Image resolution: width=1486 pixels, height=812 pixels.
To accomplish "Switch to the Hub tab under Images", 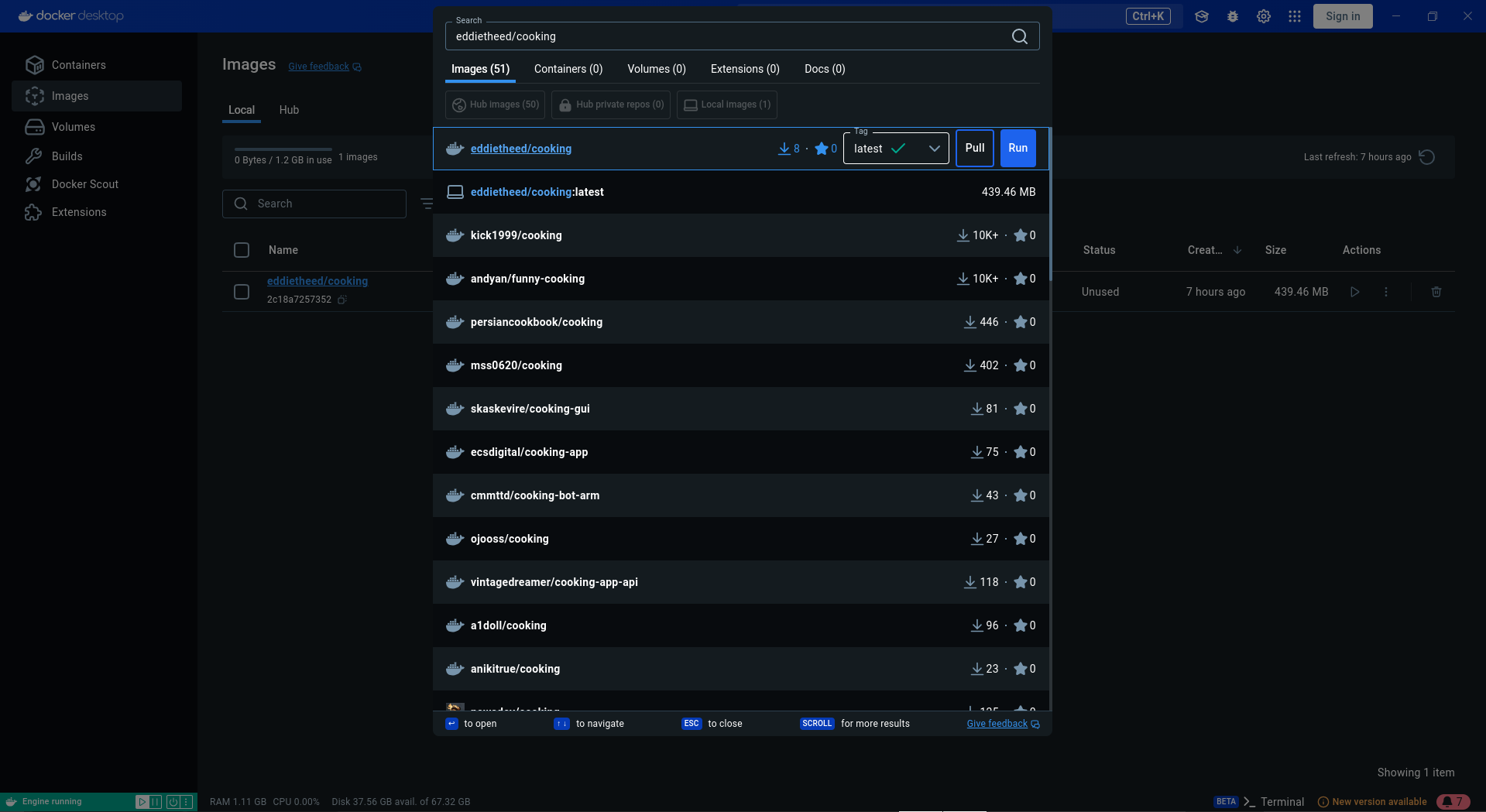I will 289,110.
